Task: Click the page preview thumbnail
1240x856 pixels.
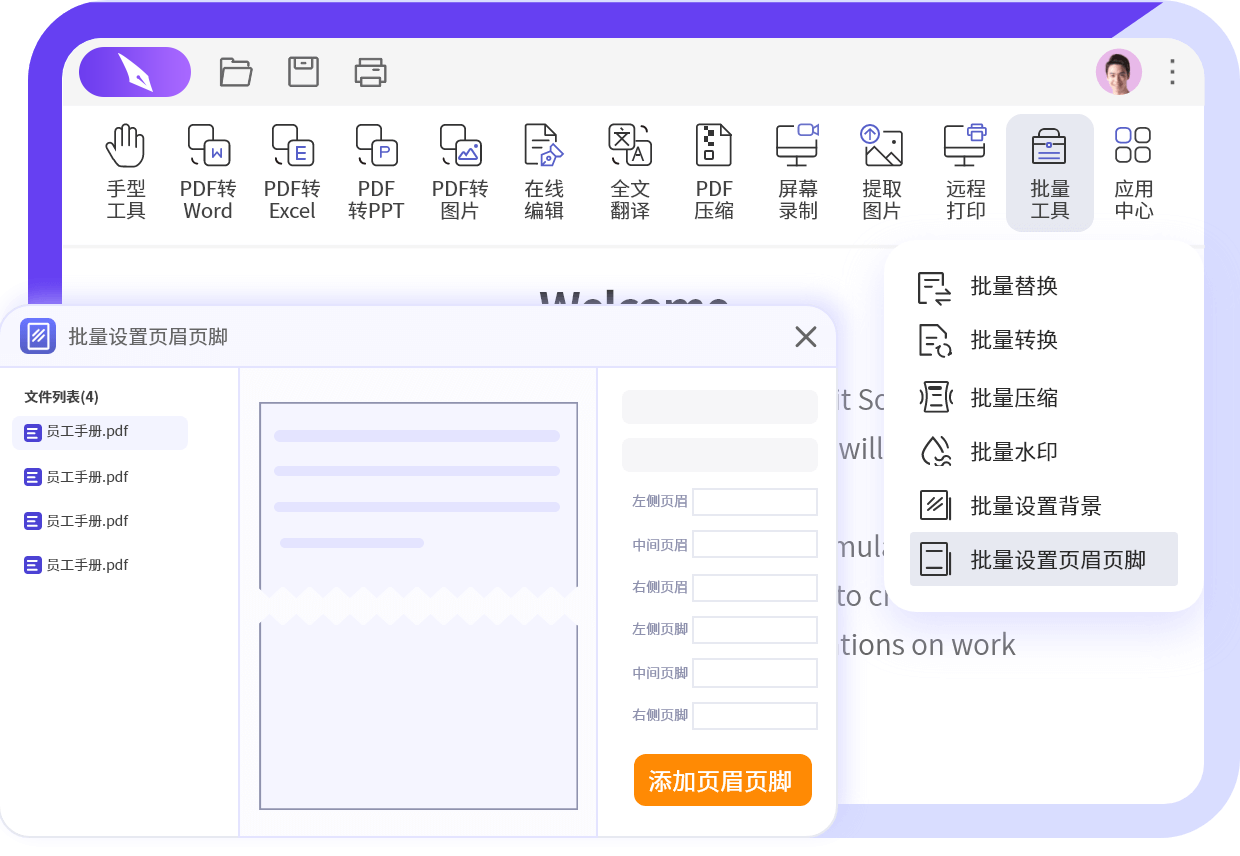Action: point(418,606)
